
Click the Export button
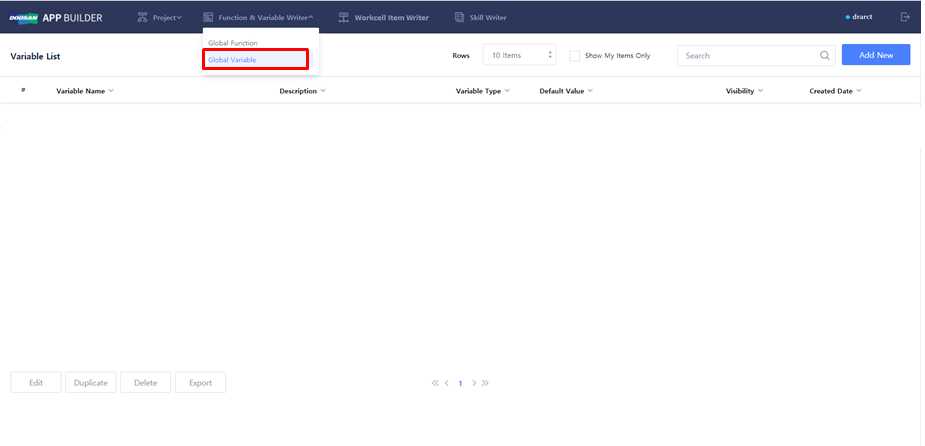click(x=200, y=383)
